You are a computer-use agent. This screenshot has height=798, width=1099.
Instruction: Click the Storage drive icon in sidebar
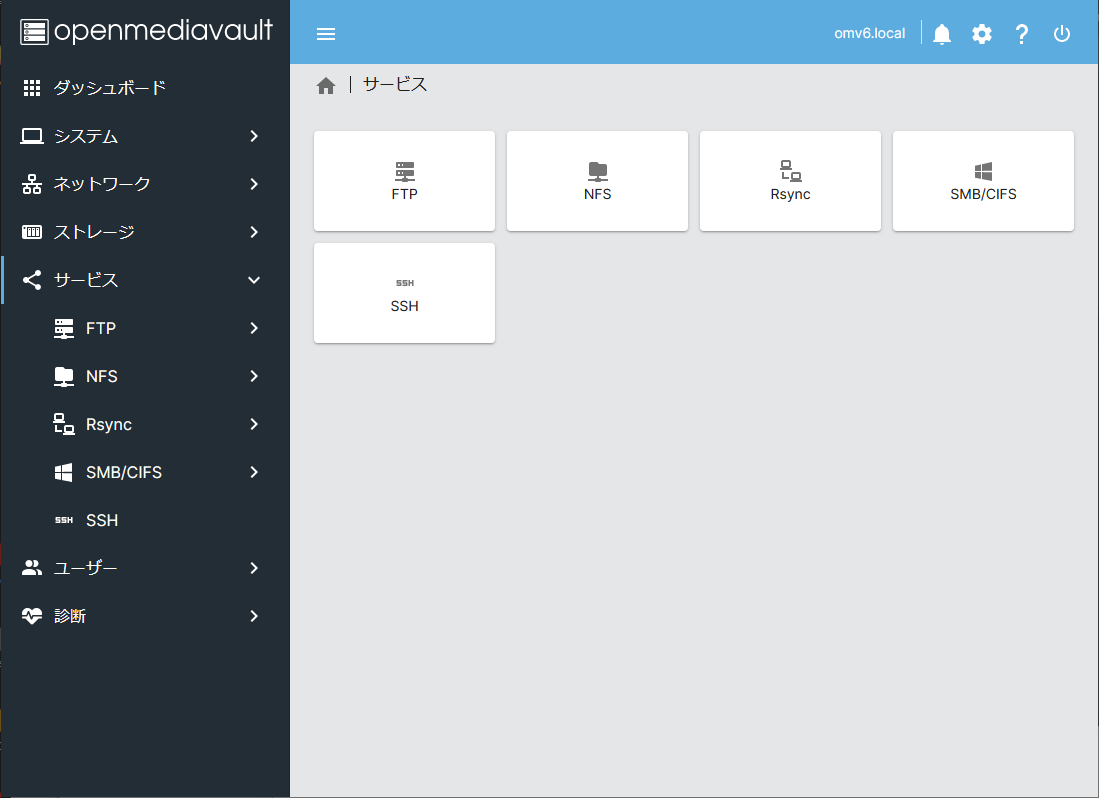[x=32, y=232]
